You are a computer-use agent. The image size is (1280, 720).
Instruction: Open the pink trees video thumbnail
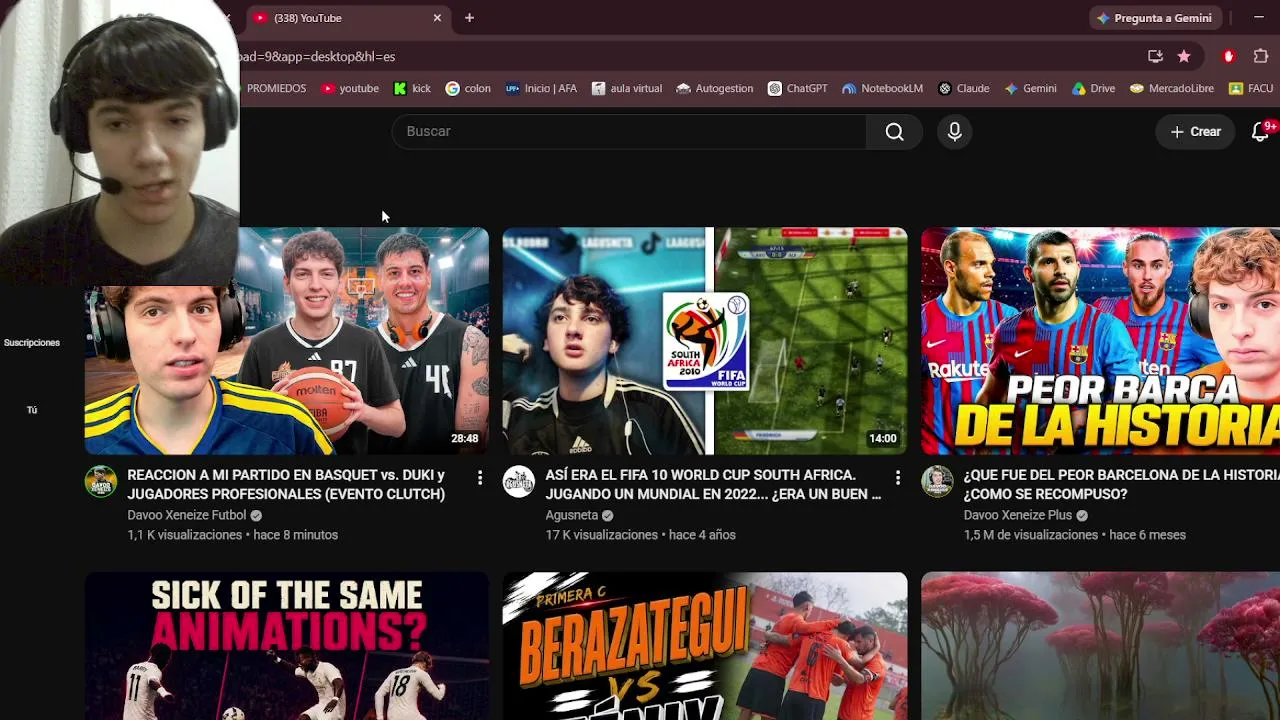(x=1100, y=646)
